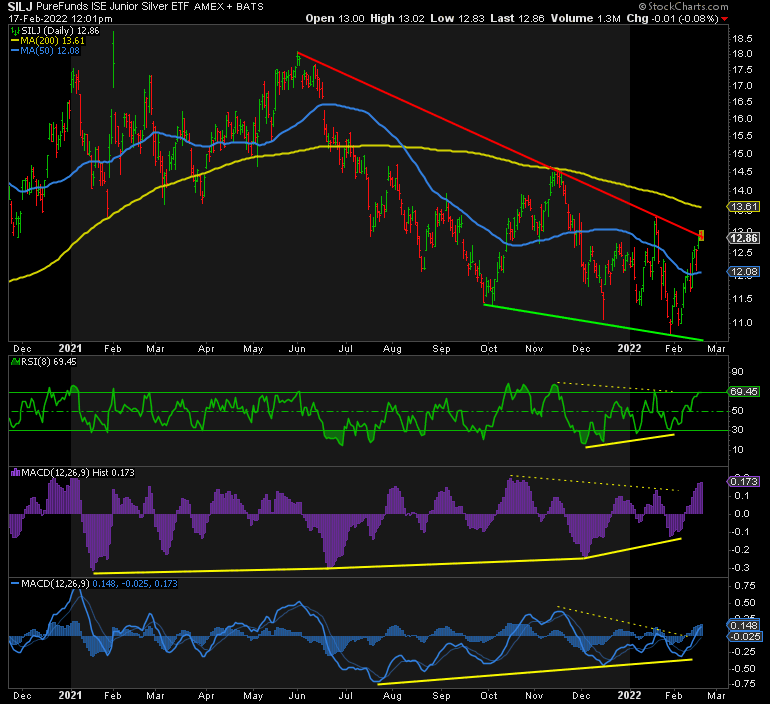Click the blue 12.08 price tag on right axis
770x705 pixels.
click(x=744, y=271)
